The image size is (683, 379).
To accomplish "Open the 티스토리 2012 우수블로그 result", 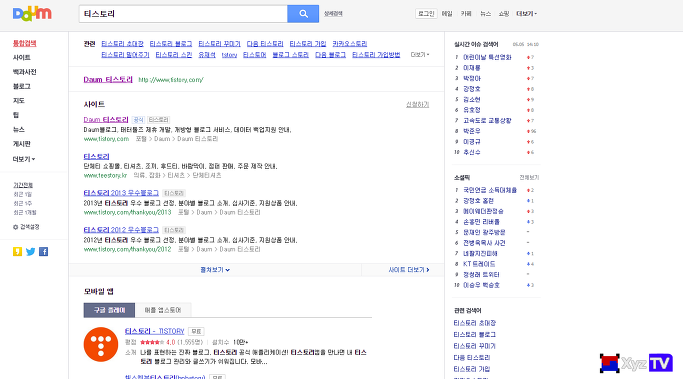I will click(121, 230).
